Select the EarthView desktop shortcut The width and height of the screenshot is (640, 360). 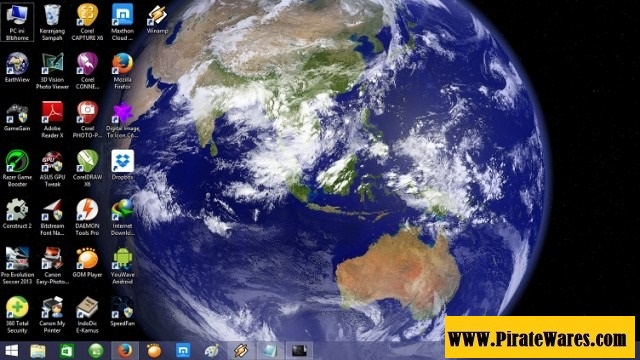click(x=17, y=68)
